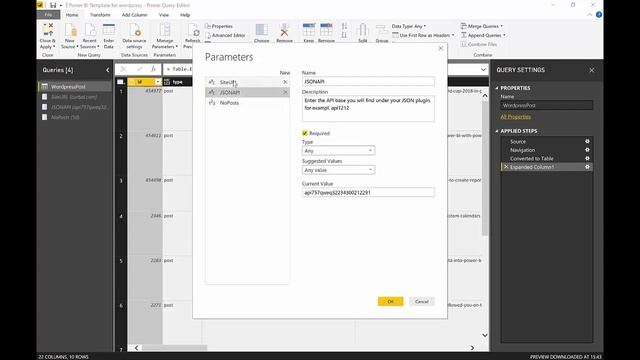The width and height of the screenshot is (640, 360).
Task: Click the Close & Apply icon
Action: 48,30
